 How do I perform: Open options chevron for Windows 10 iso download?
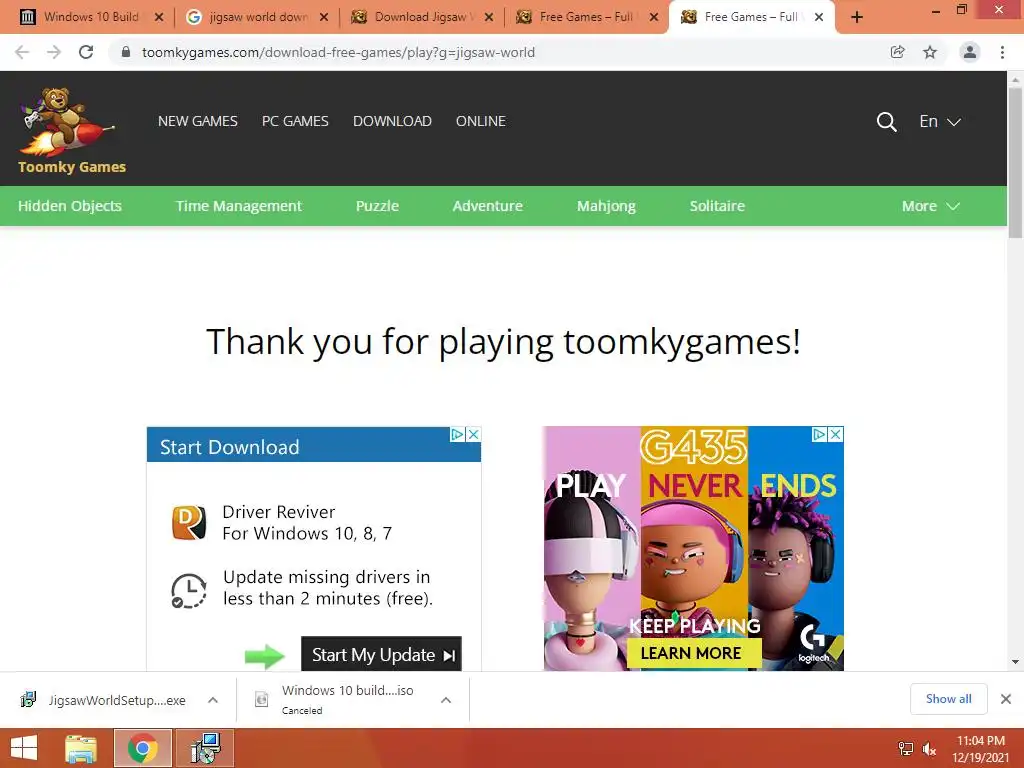coord(446,700)
